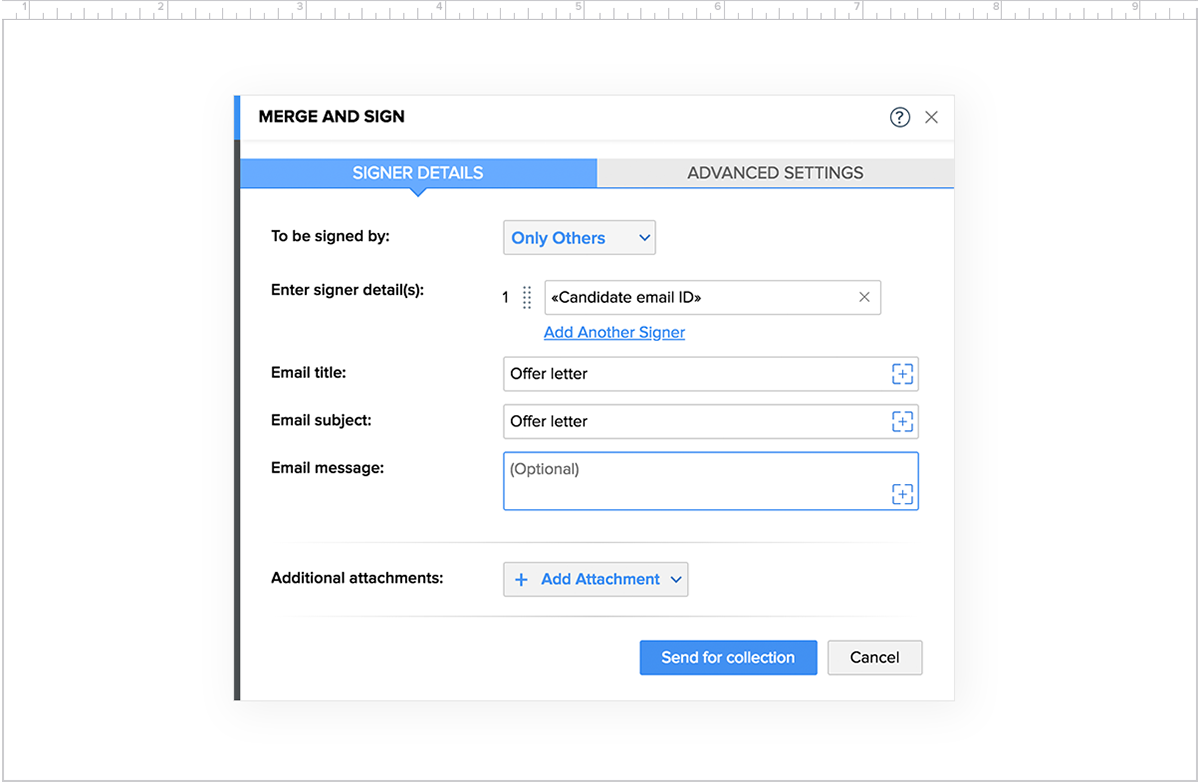This screenshot has width=1200, height=784.
Task: Switch to the Signer Details tab
Action: point(418,173)
